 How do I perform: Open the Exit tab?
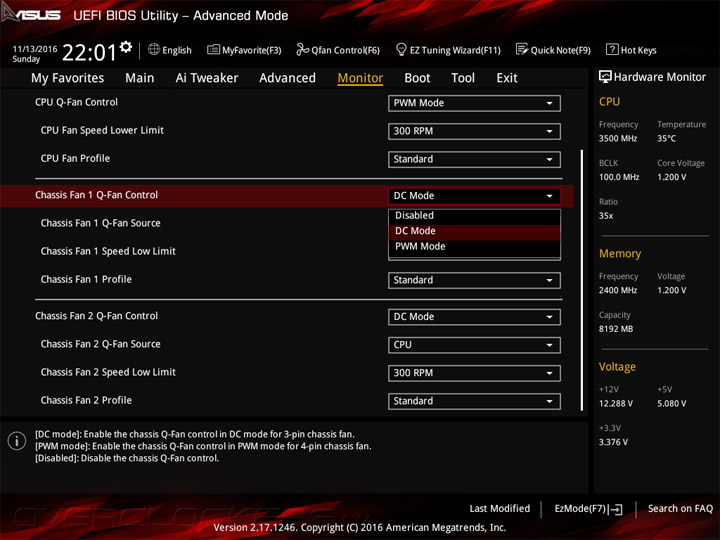pyautogui.click(x=507, y=78)
